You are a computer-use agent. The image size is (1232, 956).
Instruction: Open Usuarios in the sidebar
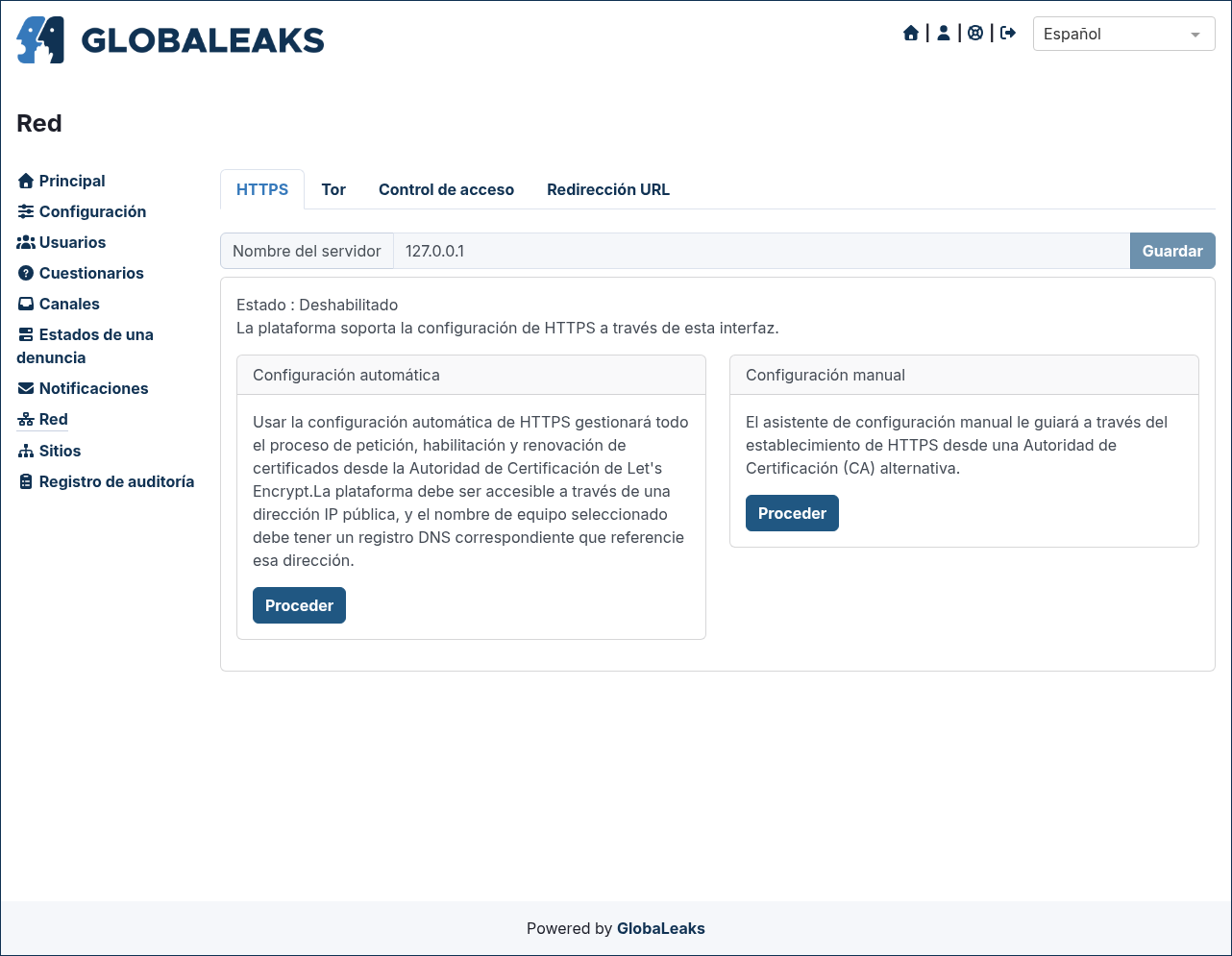click(x=62, y=242)
